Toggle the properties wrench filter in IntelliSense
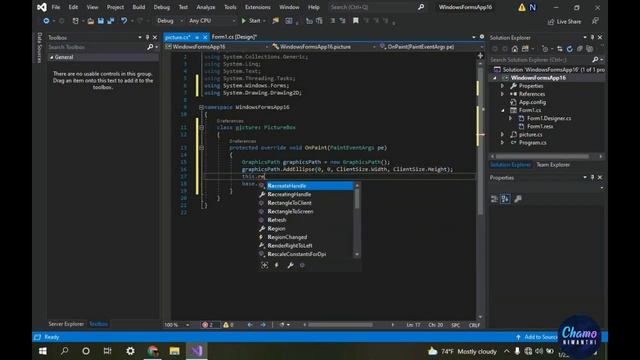 [290, 265]
